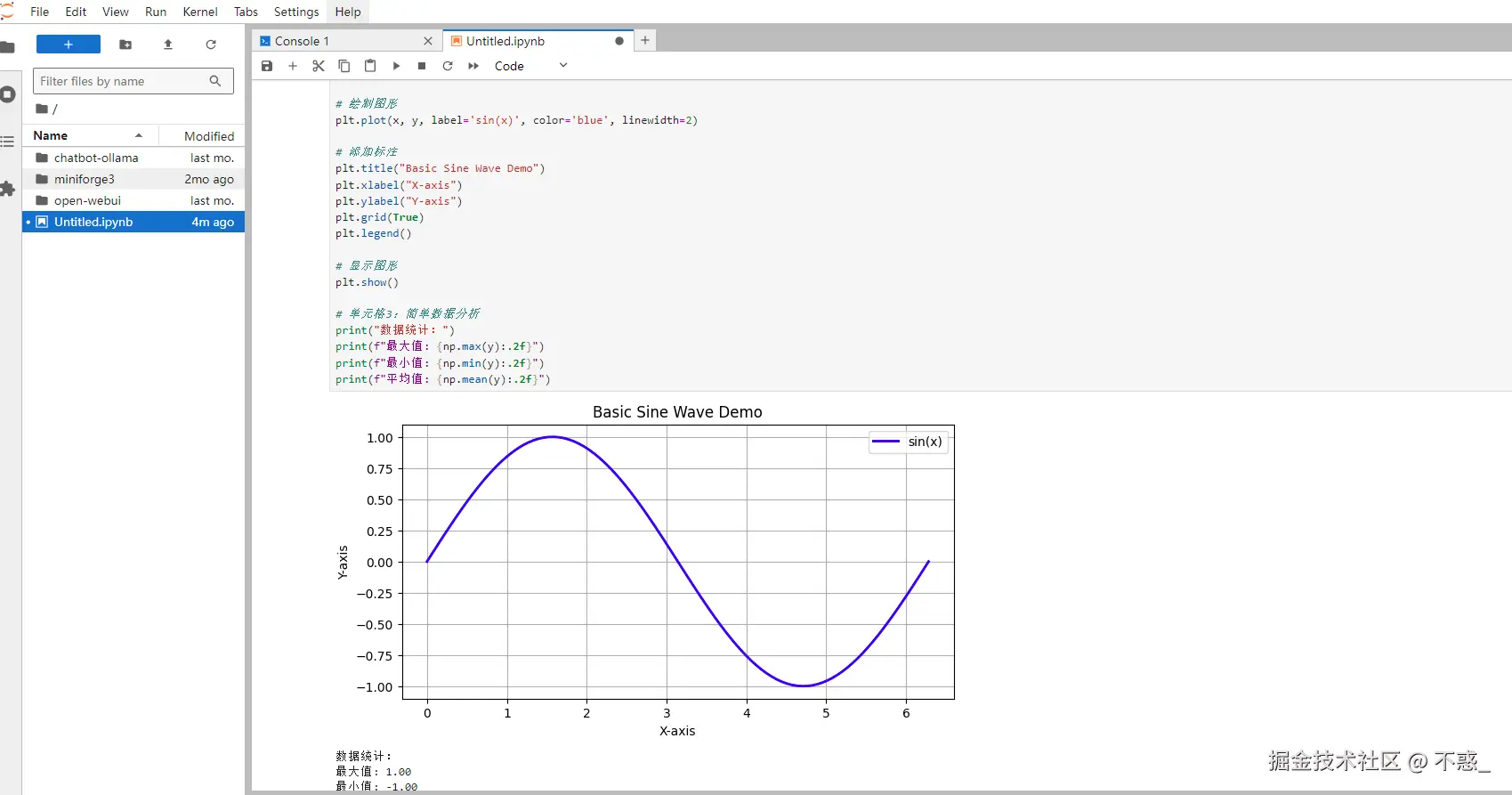This screenshot has height=795, width=1512.
Task: Switch to the Console 1 tab
Action: tap(302, 41)
